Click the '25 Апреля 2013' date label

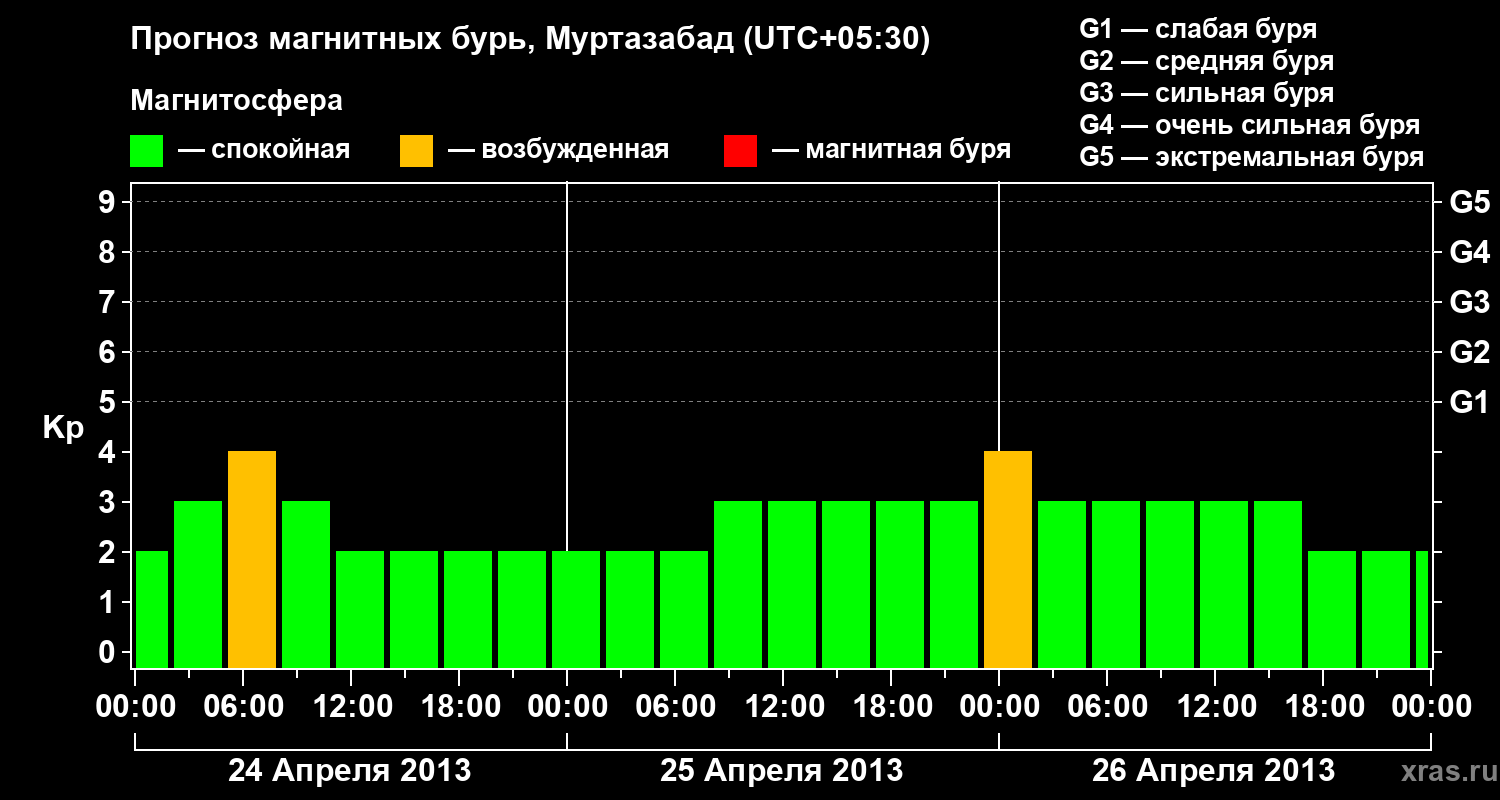pos(782,770)
